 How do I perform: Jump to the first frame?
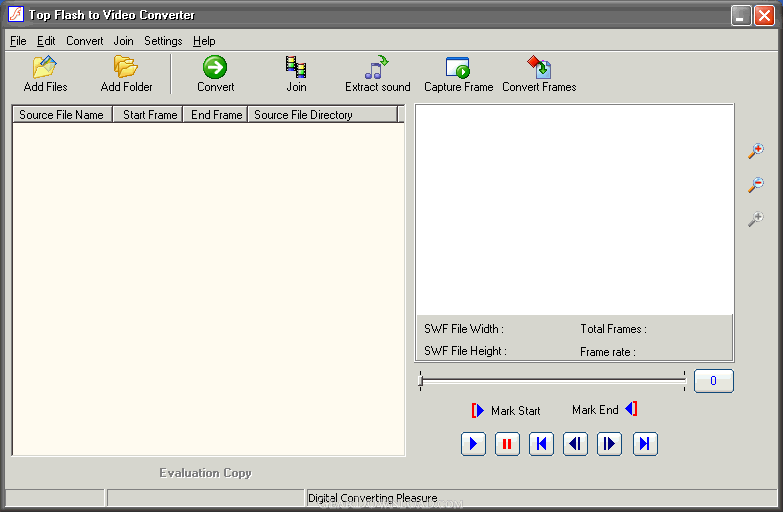click(541, 444)
